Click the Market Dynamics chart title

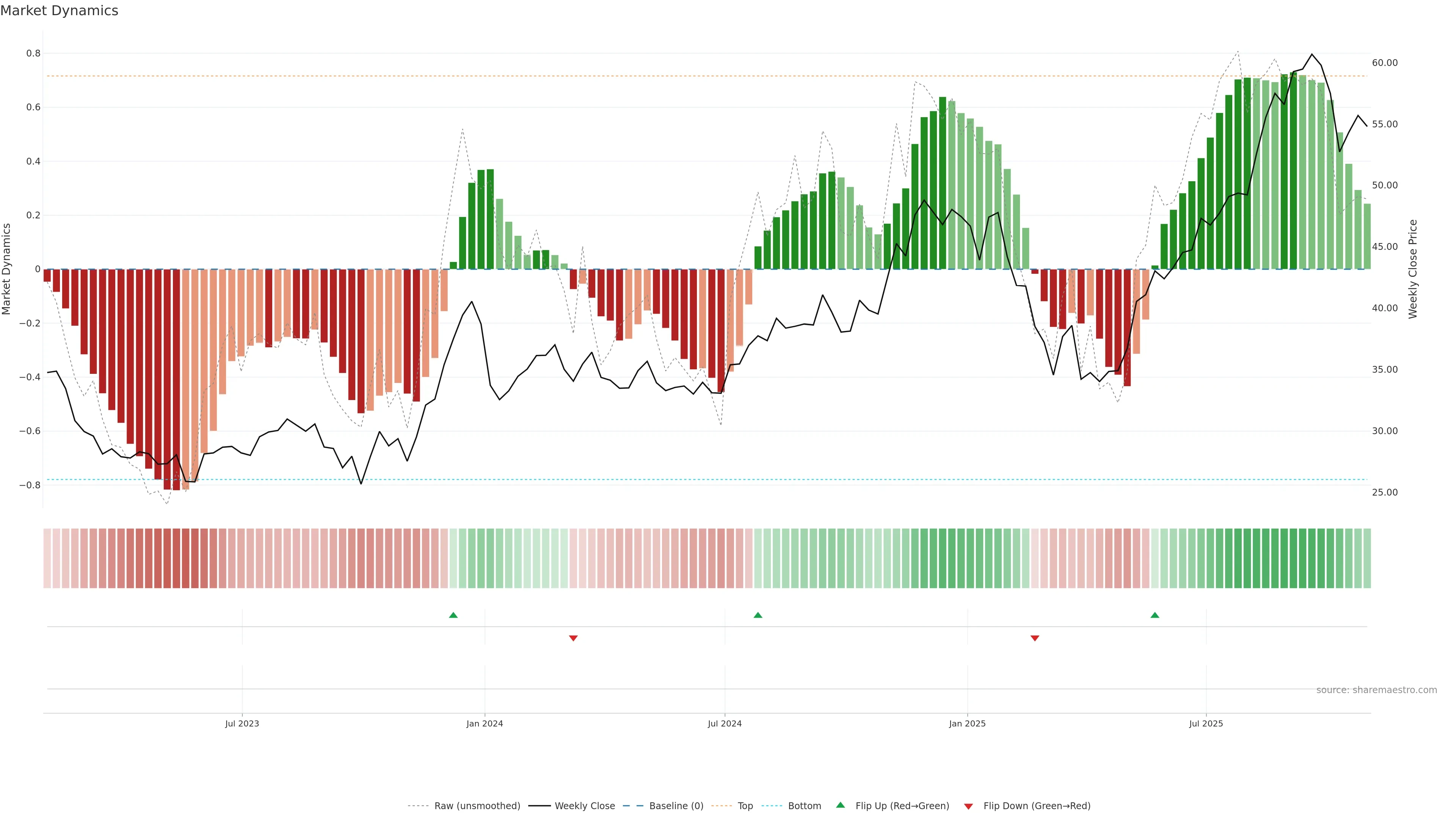tap(60, 11)
